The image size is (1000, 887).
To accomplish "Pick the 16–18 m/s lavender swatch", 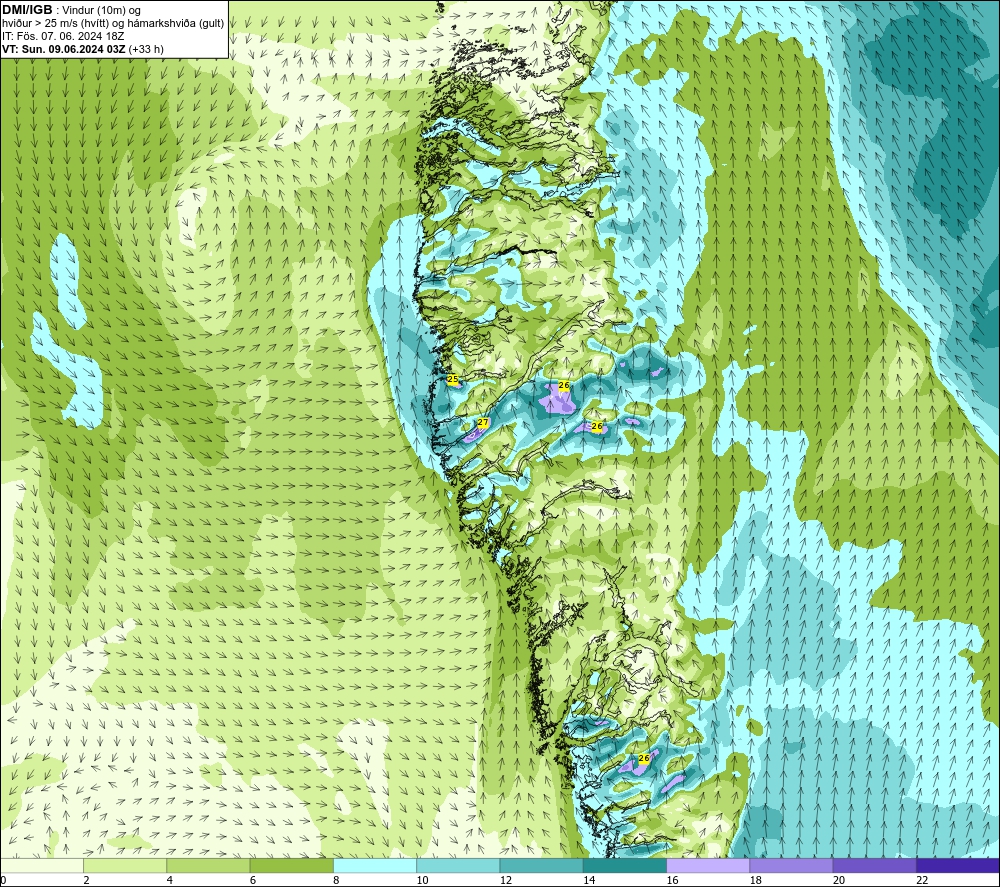I will pos(708,865).
